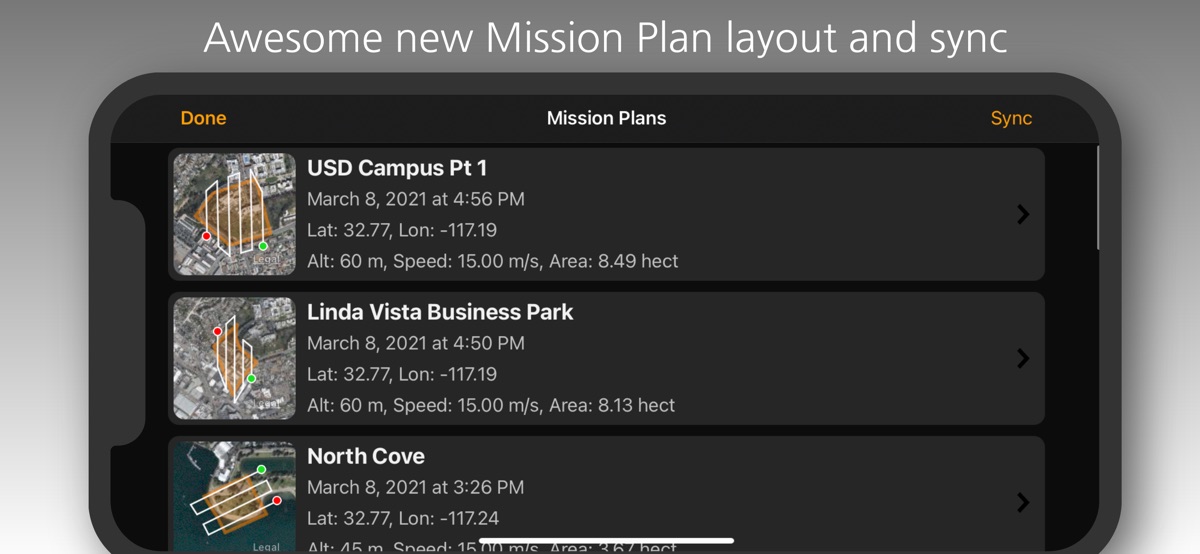The height and width of the screenshot is (554, 1200).
Task: Click green start marker on North Cove thumbnail
Action: (261, 469)
